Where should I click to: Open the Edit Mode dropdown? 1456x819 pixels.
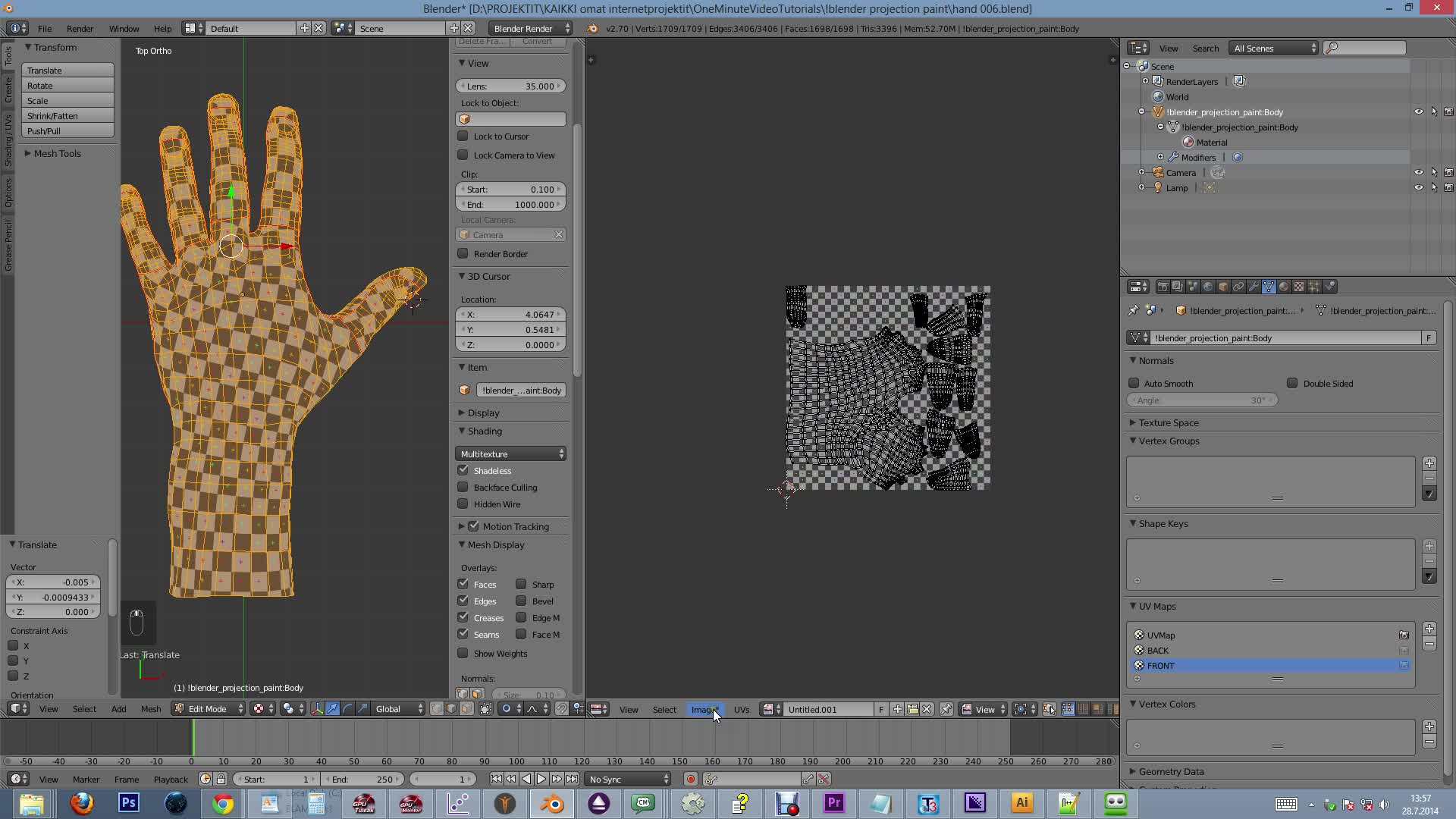click(209, 709)
